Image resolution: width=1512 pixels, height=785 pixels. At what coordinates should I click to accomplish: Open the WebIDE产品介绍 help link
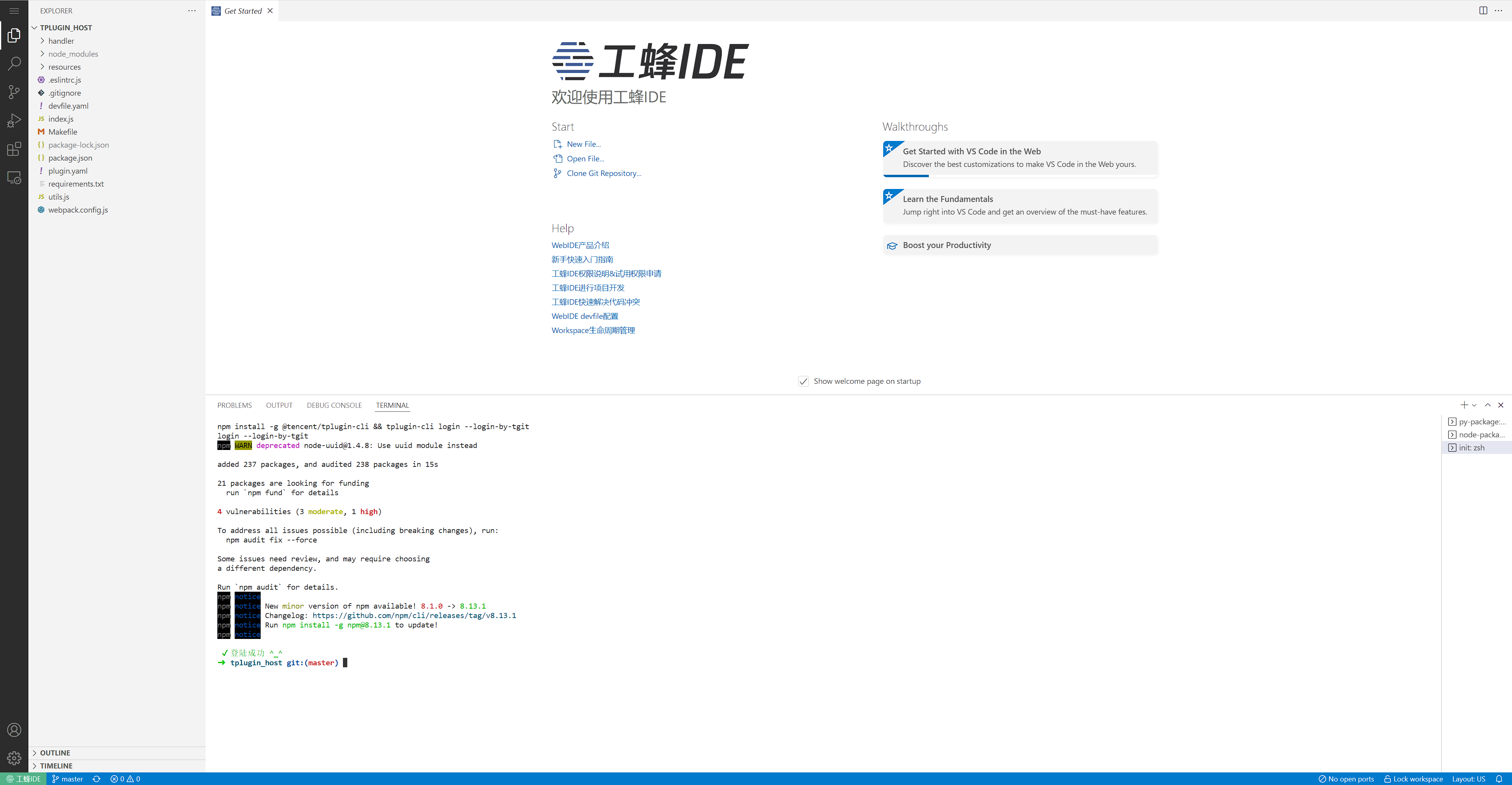(x=580, y=245)
